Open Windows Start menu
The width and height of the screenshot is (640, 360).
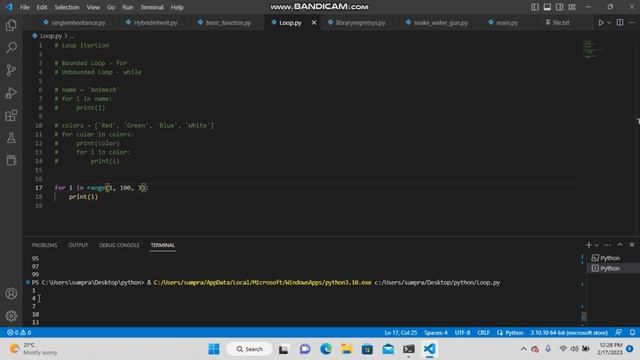tap(213, 349)
